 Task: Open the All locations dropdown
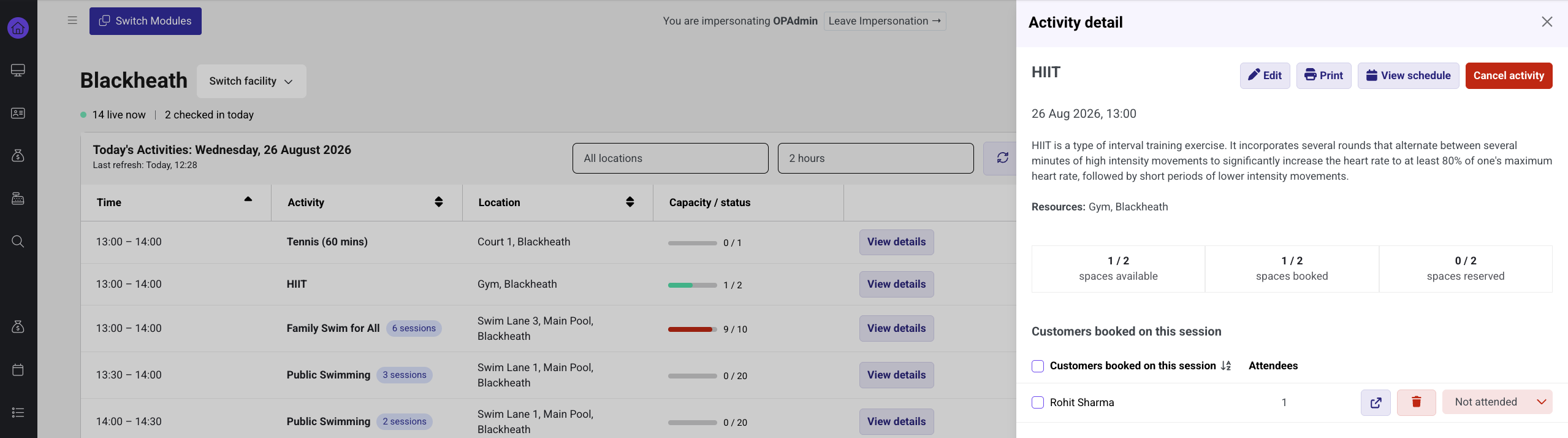point(670,158)
